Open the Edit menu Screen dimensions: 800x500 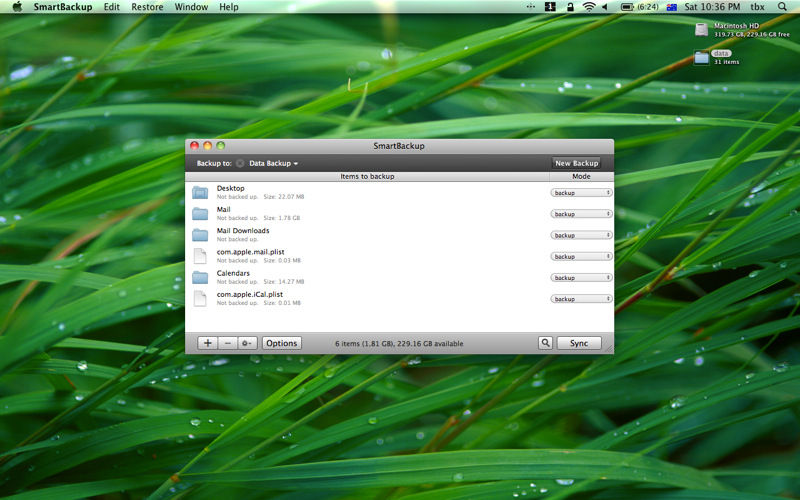pyautogui.click(x=111, y=7)
